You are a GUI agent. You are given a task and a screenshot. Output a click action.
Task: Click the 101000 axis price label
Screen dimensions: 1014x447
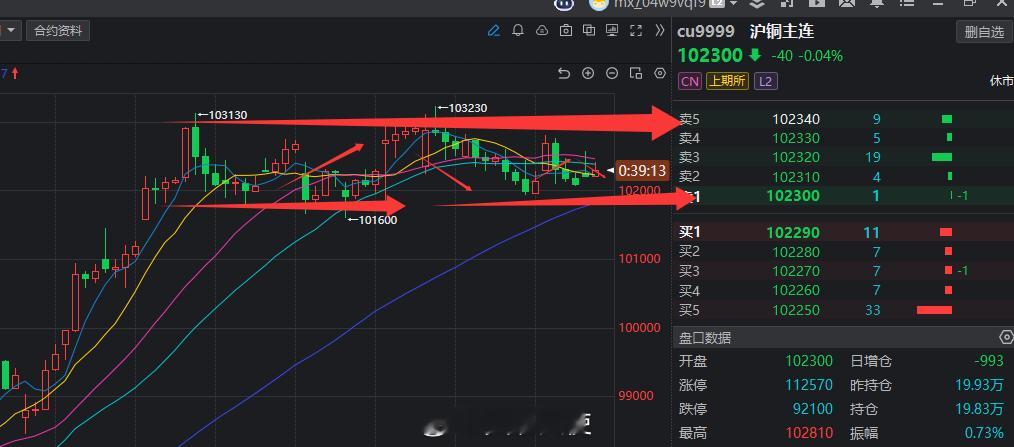pos(640,259)
